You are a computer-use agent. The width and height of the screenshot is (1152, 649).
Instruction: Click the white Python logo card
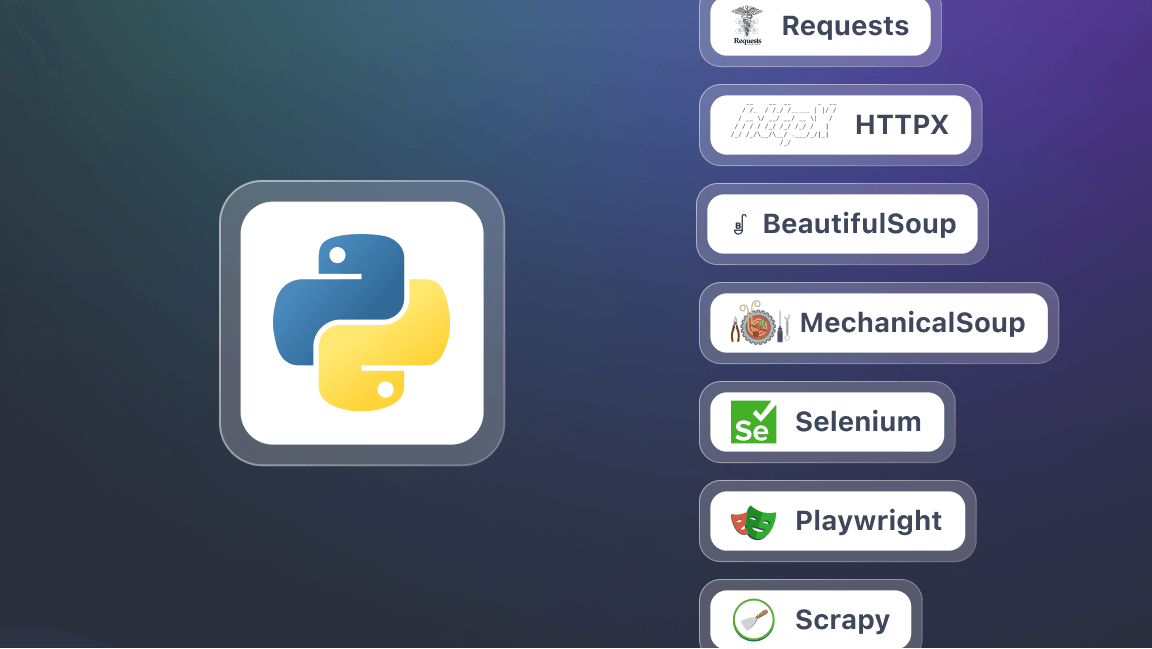pos(360,322)
